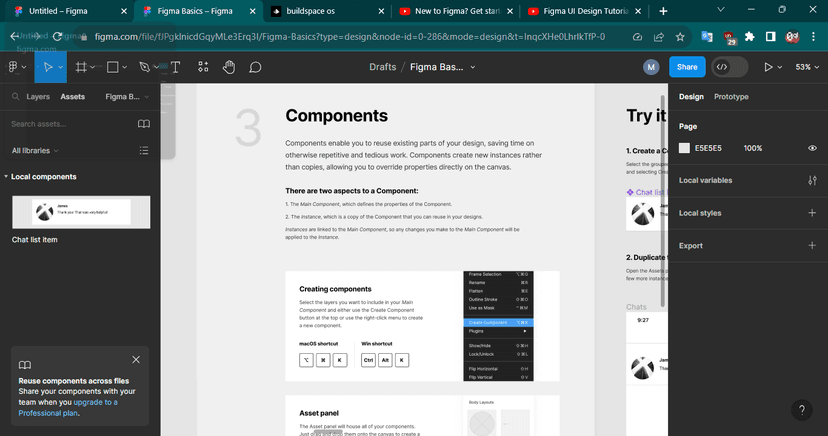Viewport: 828px width, 436px height.
Task: Switch to the Layers tab
Action: click(x=38, y=97)
